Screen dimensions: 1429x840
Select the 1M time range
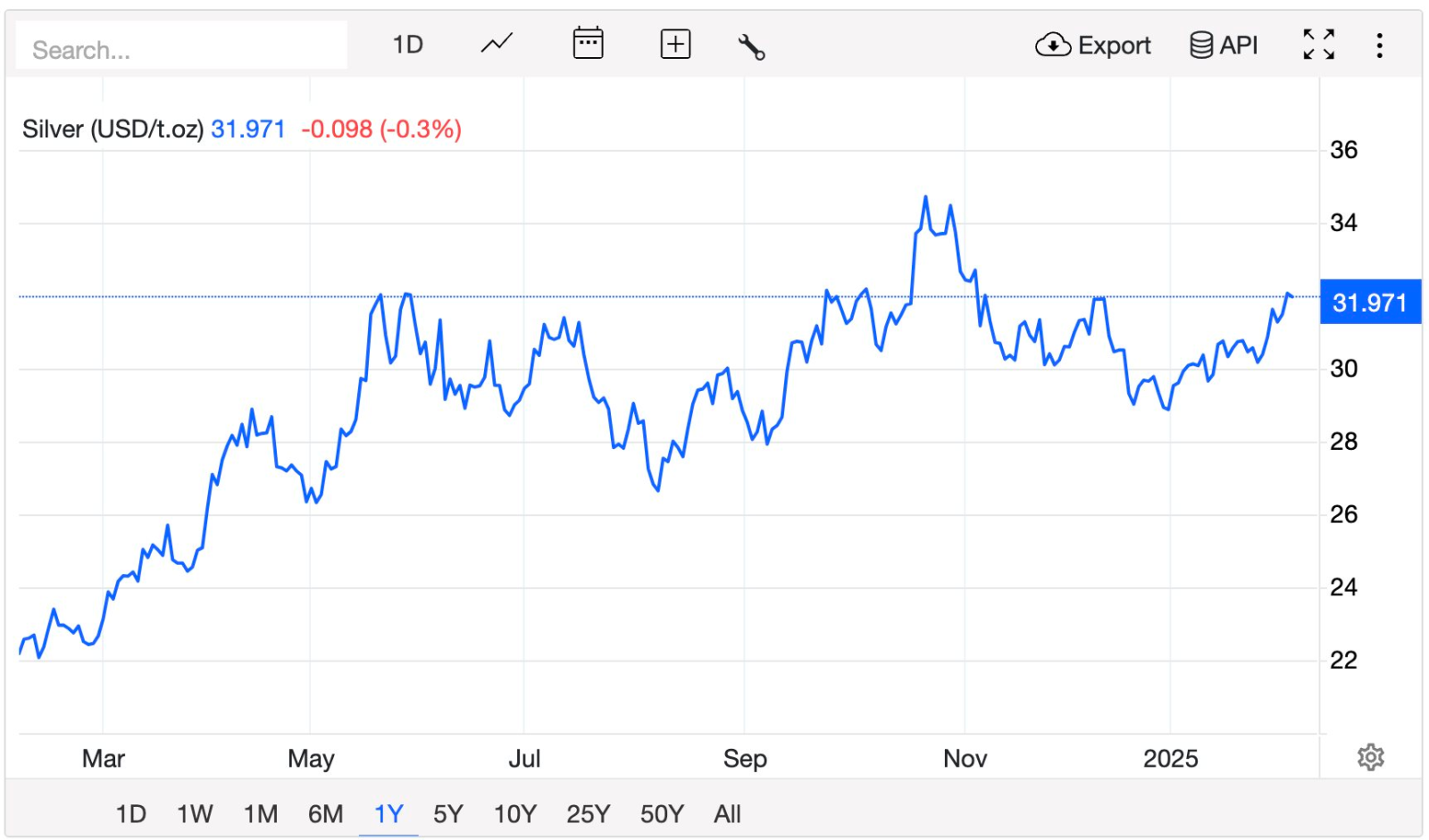point(261,814)
